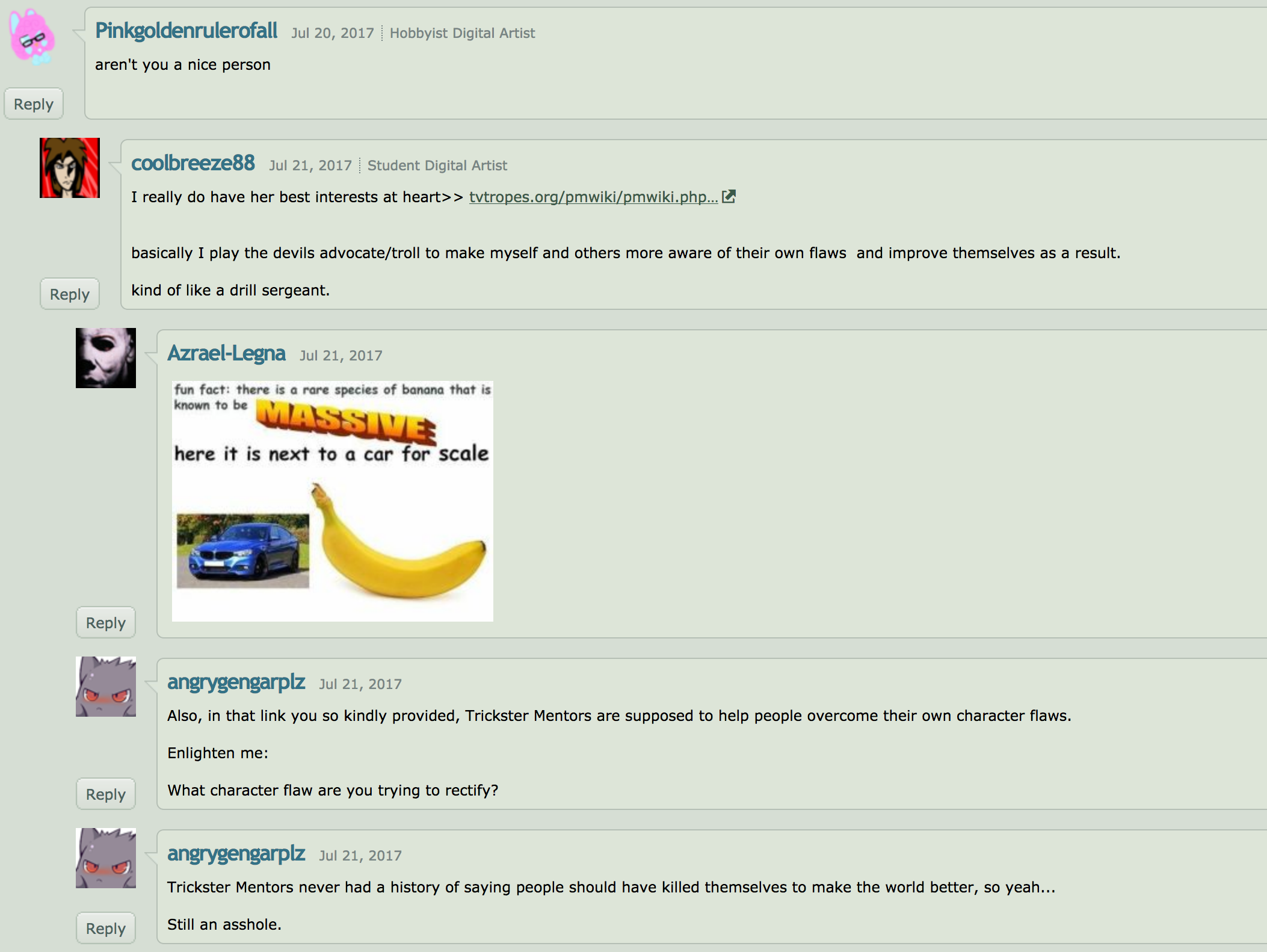This screenshot has width=1267, height=952.
Task: Reply to angrygengarplz's last comment
Action: point(106,929)
